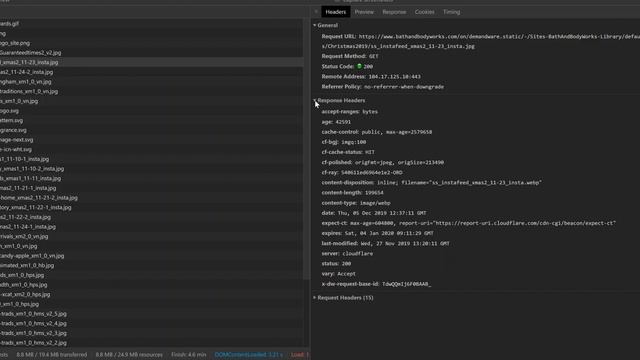This screenshot has height=360, width=640.
Task: Select the xcat_xm2_0_hps.jpg request
Action: click(x=151, y=294)
